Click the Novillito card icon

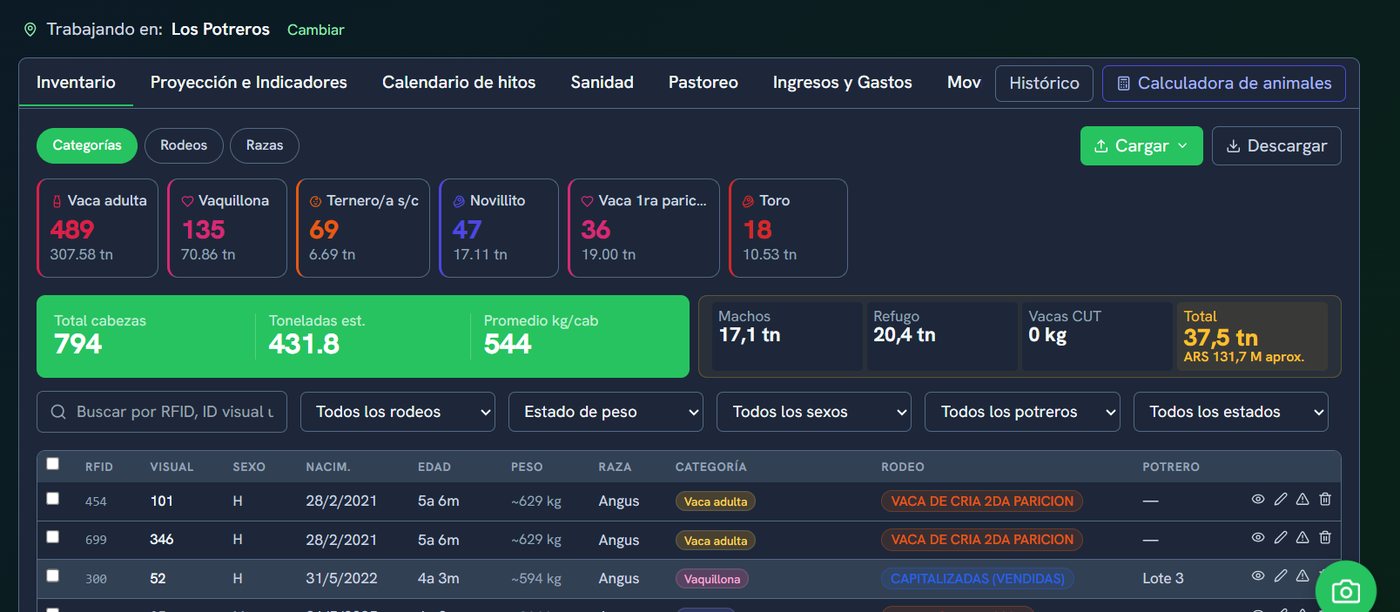tap(459, 201)
